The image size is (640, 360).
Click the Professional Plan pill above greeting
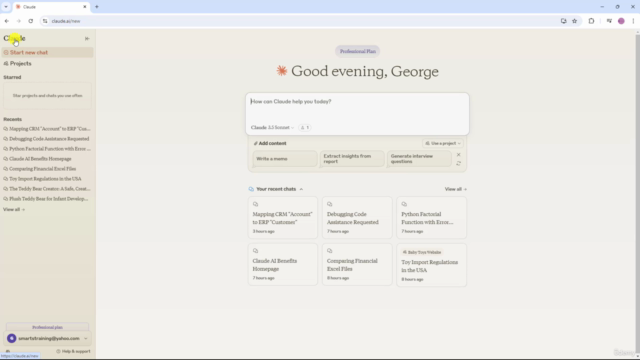[358, 51]
